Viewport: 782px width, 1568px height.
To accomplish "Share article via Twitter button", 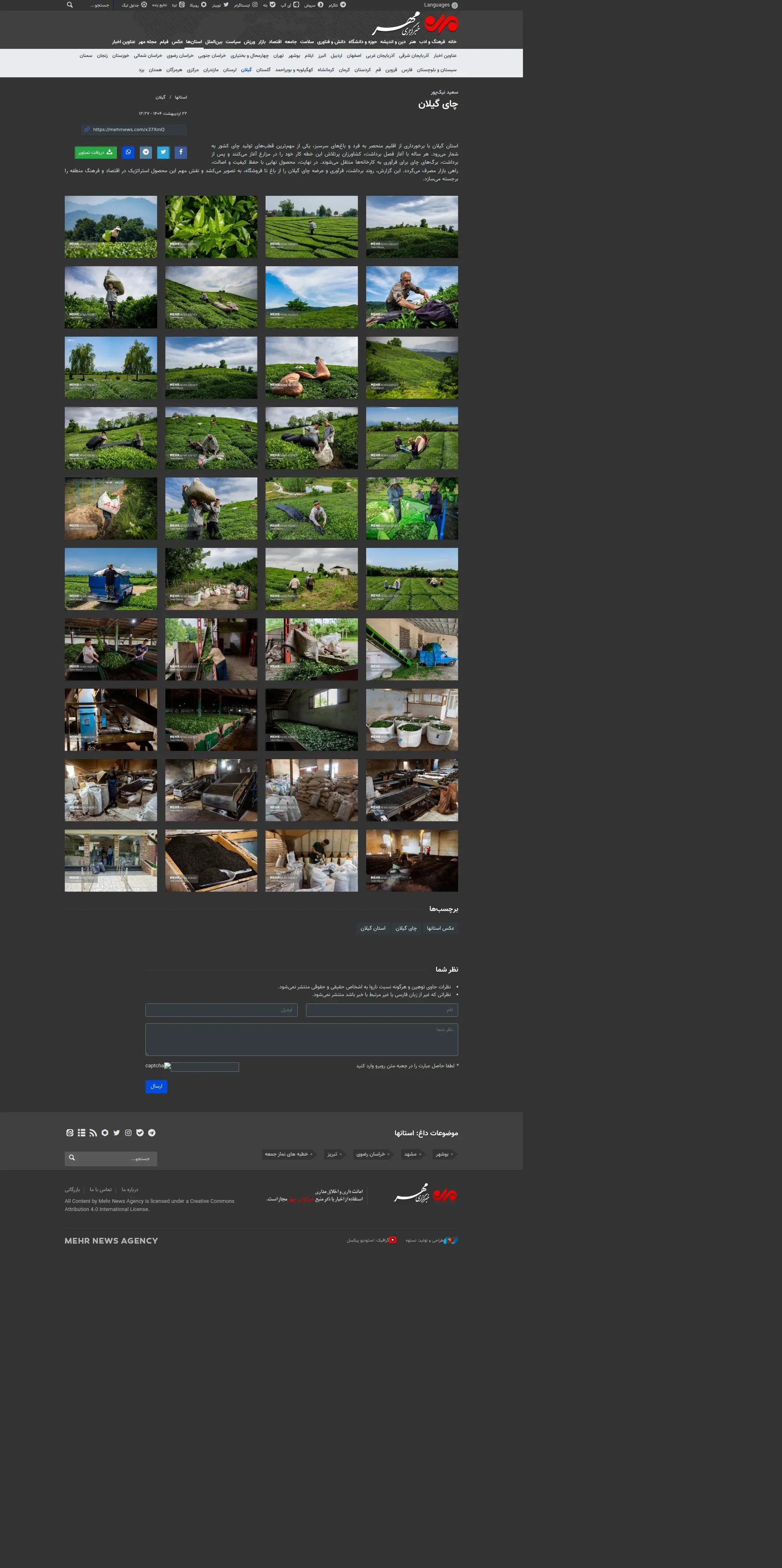I will (x=163, y=152).
